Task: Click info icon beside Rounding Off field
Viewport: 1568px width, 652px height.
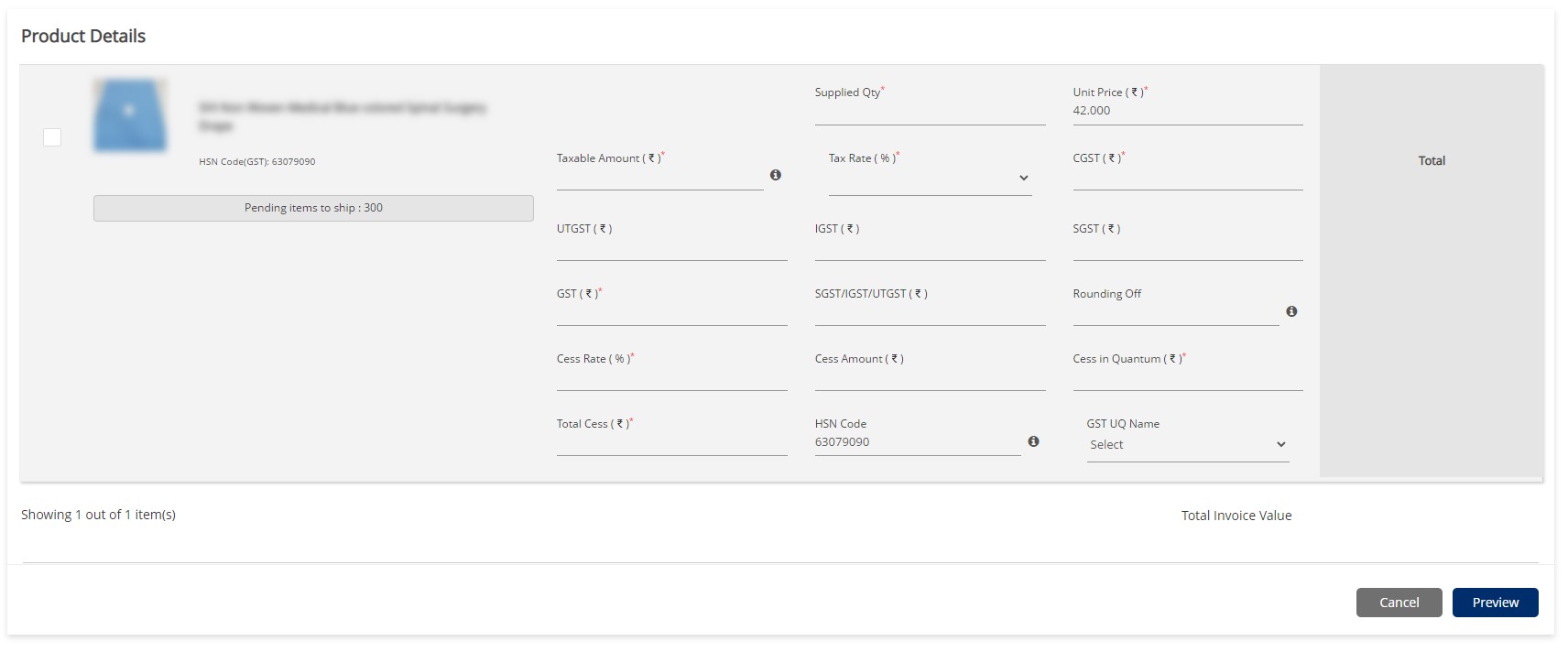Action: point(1291,311)
